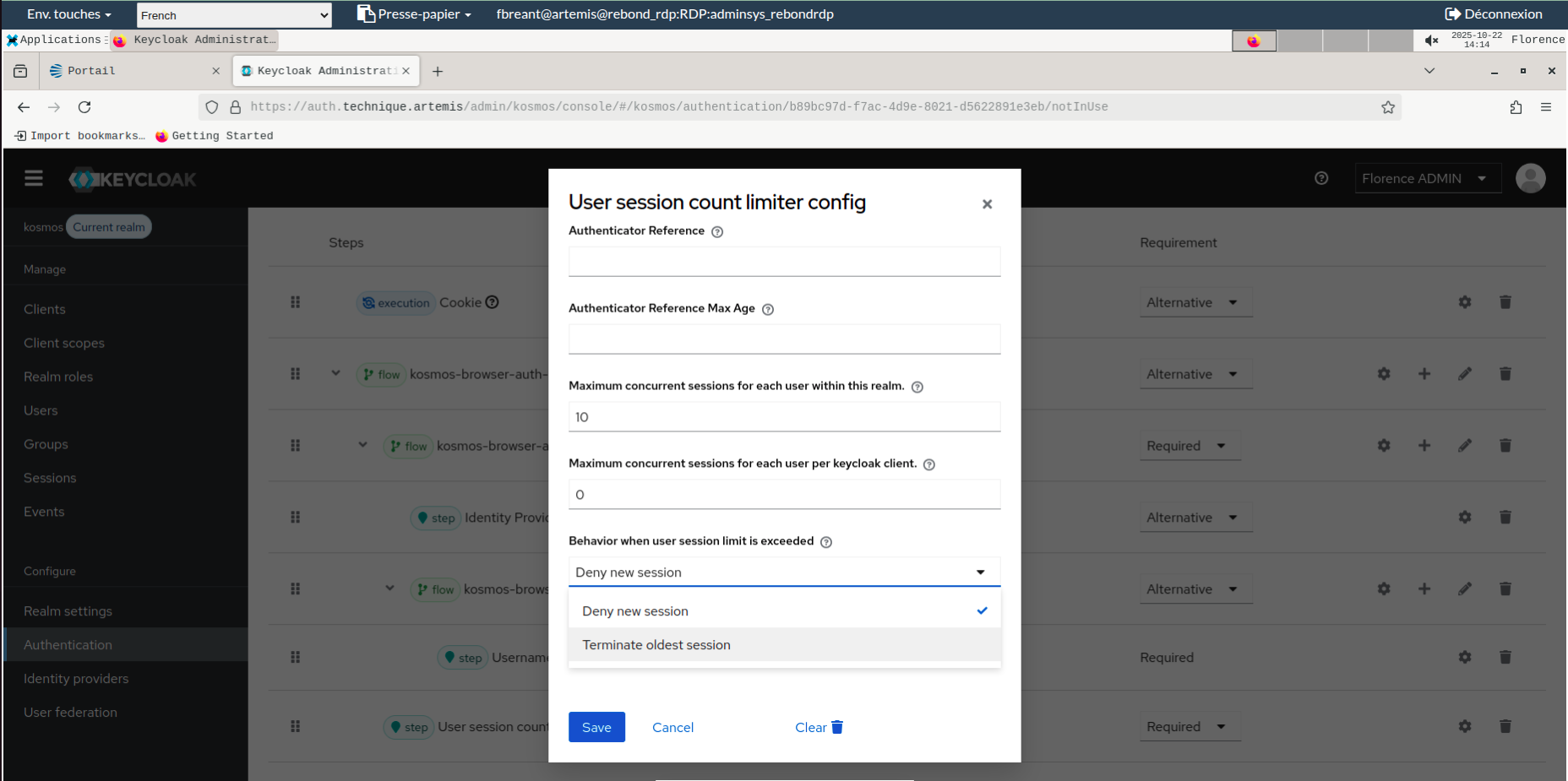
Task: Click the Déconnexion link in the top bar
Action: click(1494, 14)
